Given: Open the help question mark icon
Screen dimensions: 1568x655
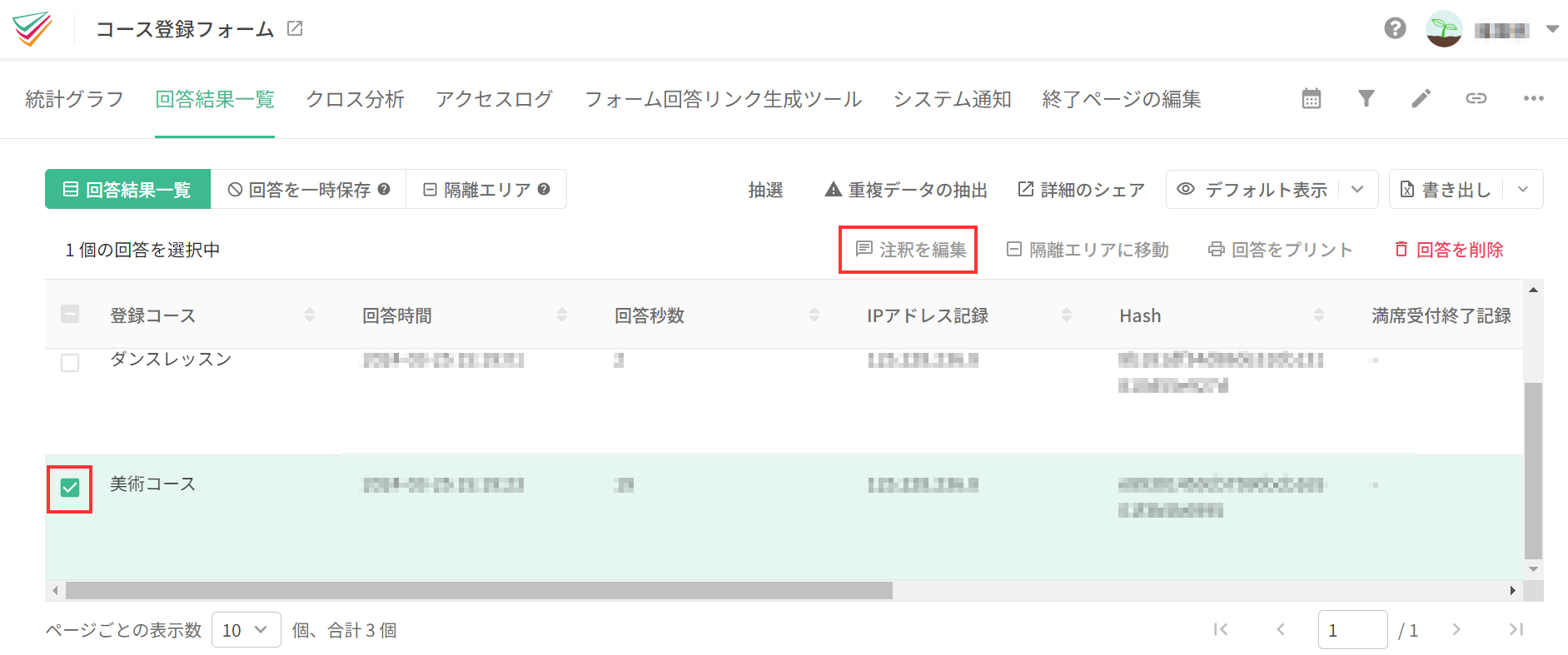Looking at the screenshot, I should click(1396, 28).
